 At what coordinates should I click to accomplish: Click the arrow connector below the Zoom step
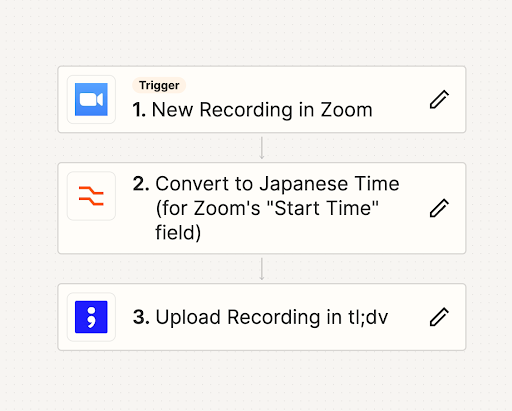(262, 148)
